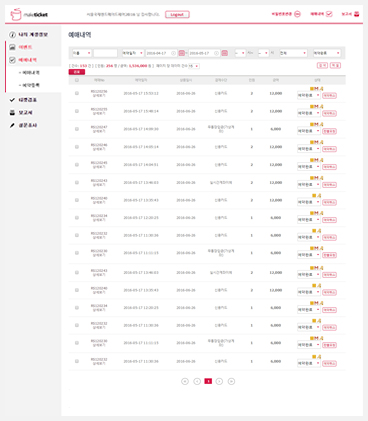Open status dropdown in 14:09:30 row
368x421 pixels.
[x=309, y=131]
